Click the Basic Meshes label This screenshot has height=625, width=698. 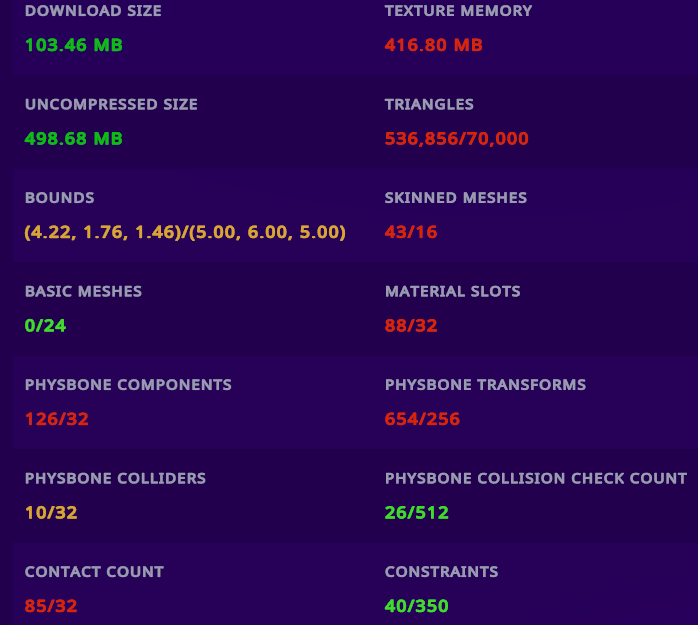[x=83, y=292]
